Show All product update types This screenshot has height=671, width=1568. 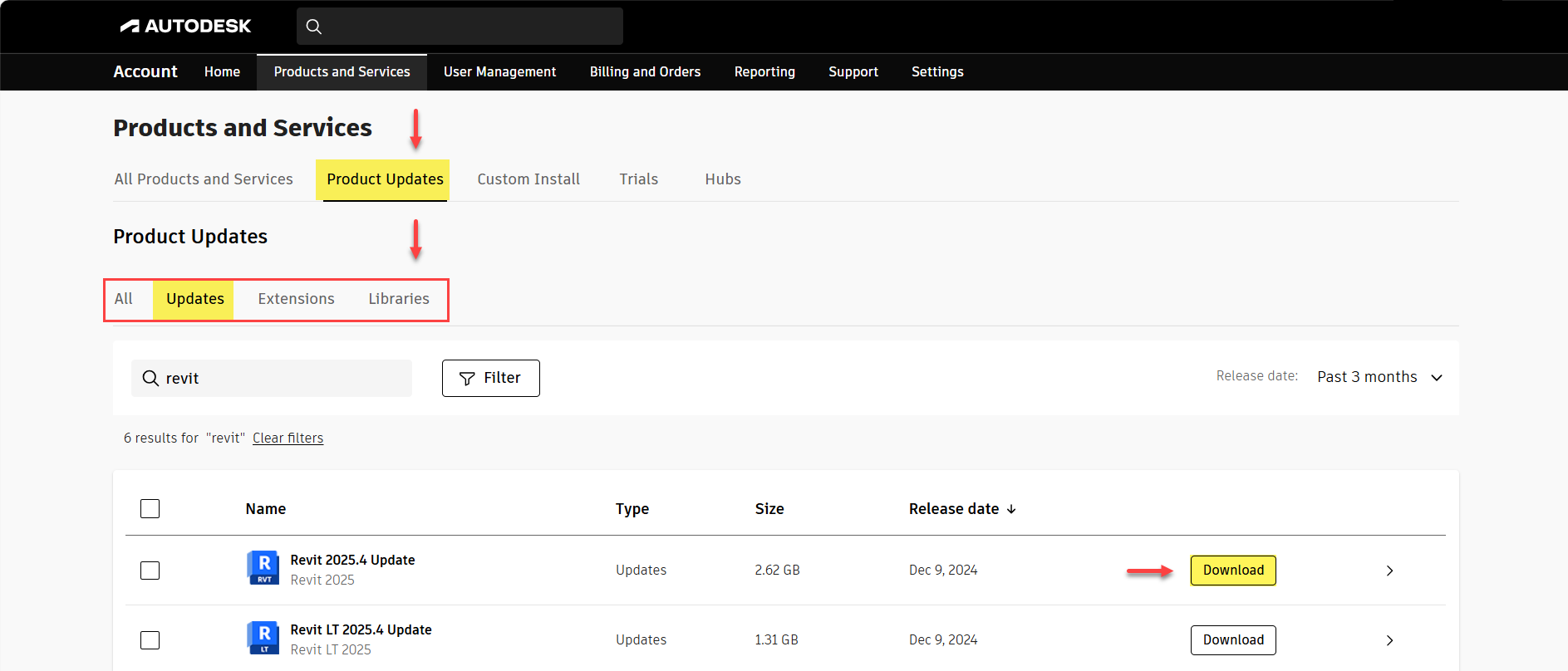tap(123, 298)
